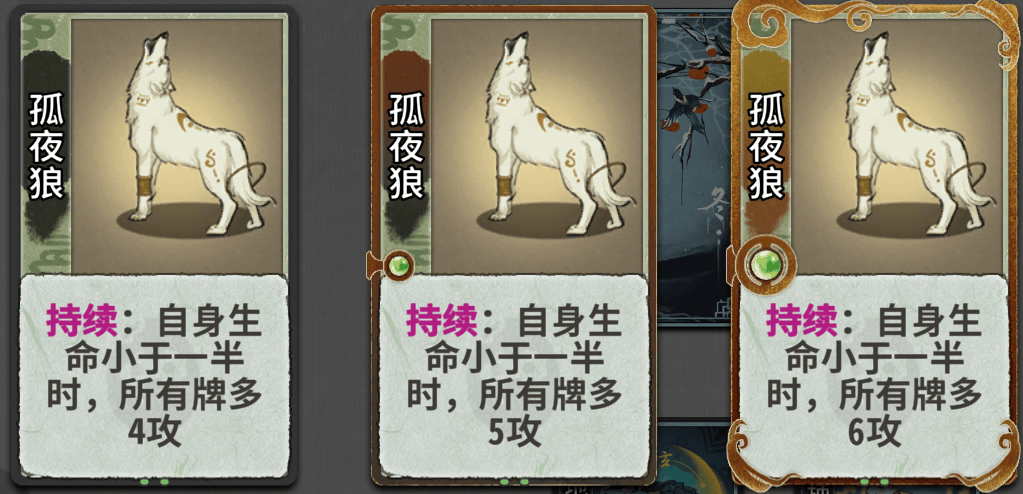
Task: Open the description box ending in 6攻
Action: tap(874, 377)
